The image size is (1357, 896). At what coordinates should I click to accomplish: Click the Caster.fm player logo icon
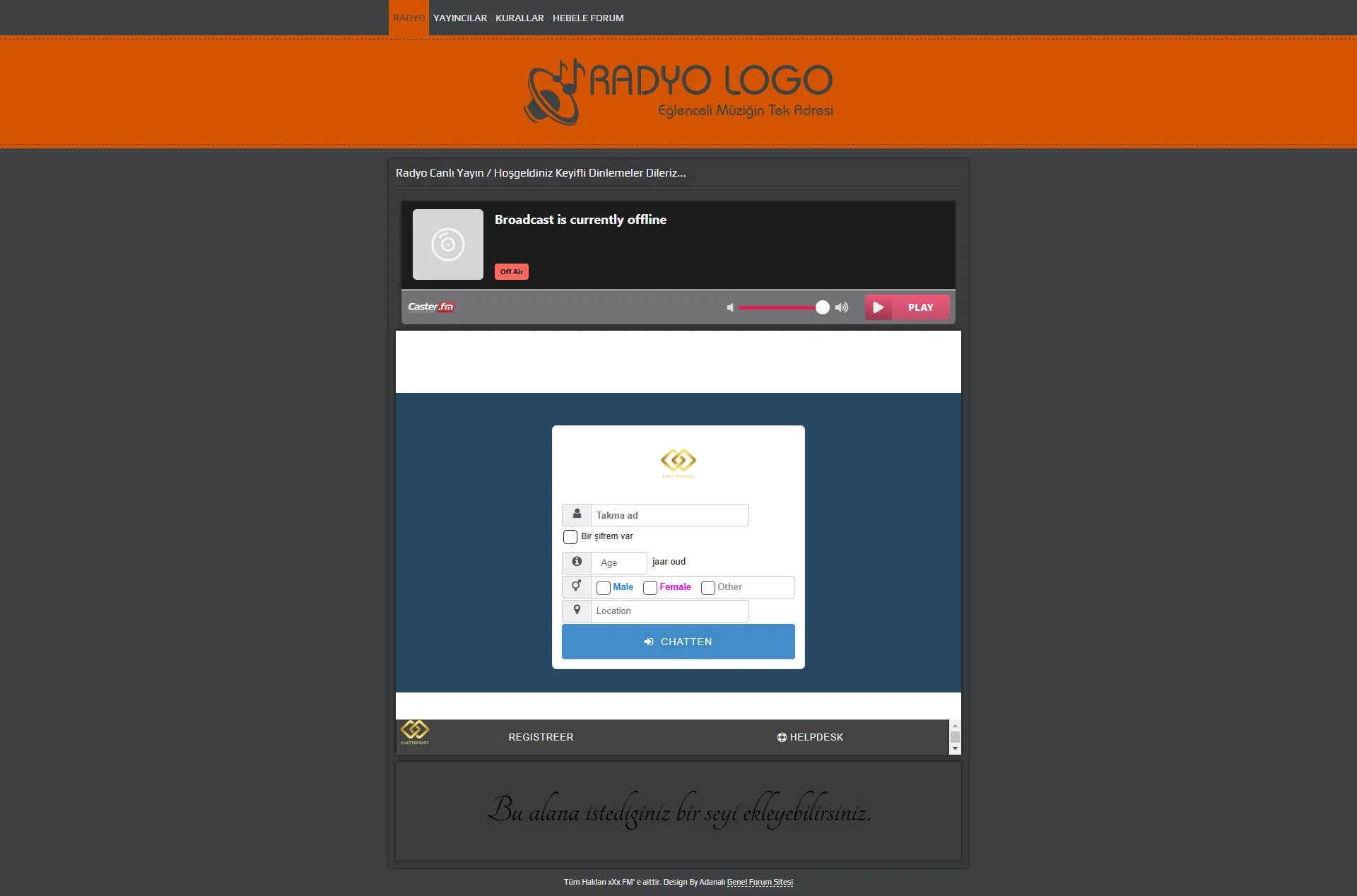[x=430, y=306]
